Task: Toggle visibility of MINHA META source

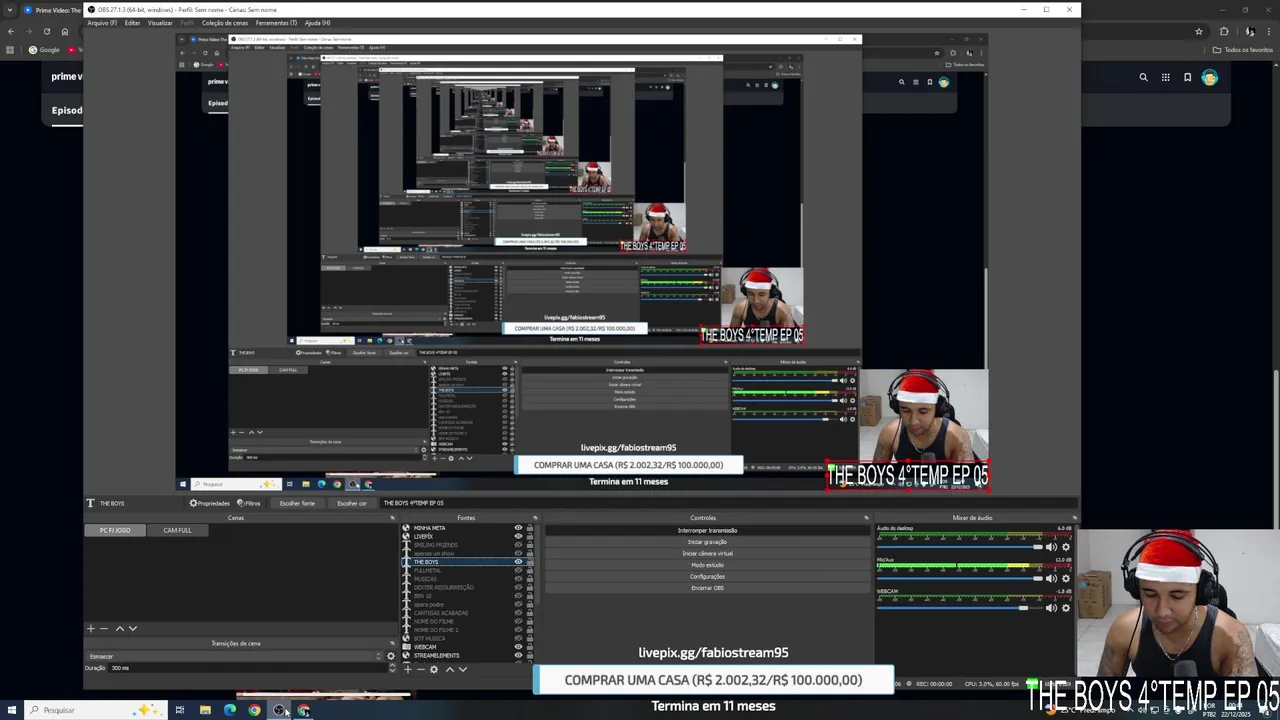Action: tap(518, 528)
